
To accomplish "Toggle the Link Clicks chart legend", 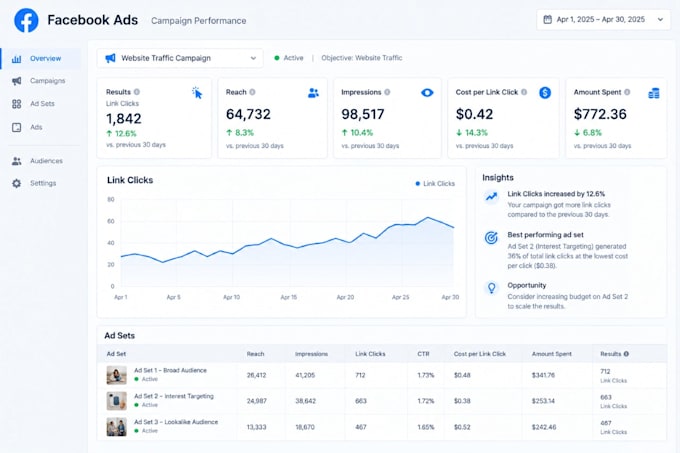I will (435, 184).
